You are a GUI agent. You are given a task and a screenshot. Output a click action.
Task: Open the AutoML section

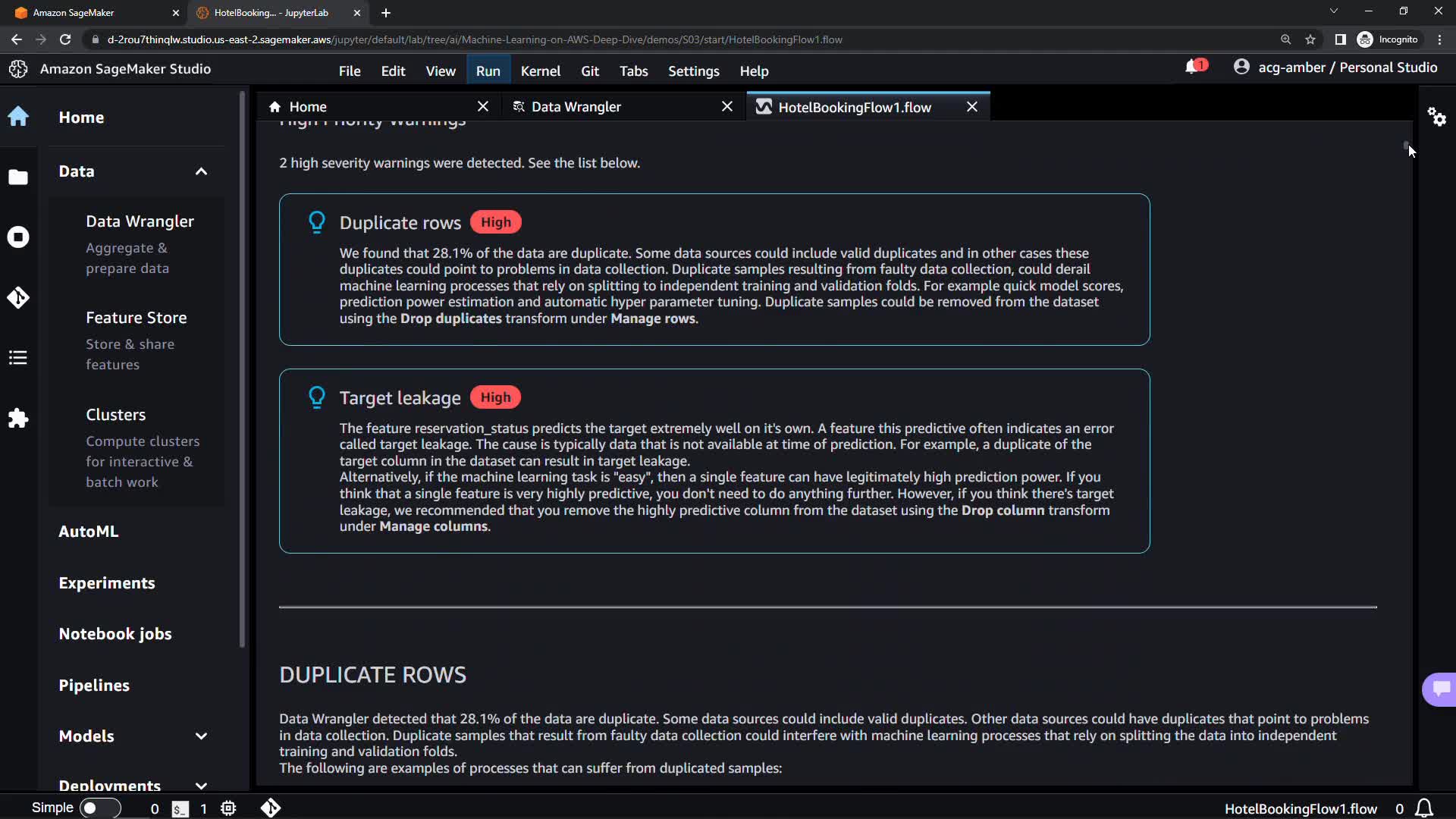pyautogui.click(x=89, y=532)
